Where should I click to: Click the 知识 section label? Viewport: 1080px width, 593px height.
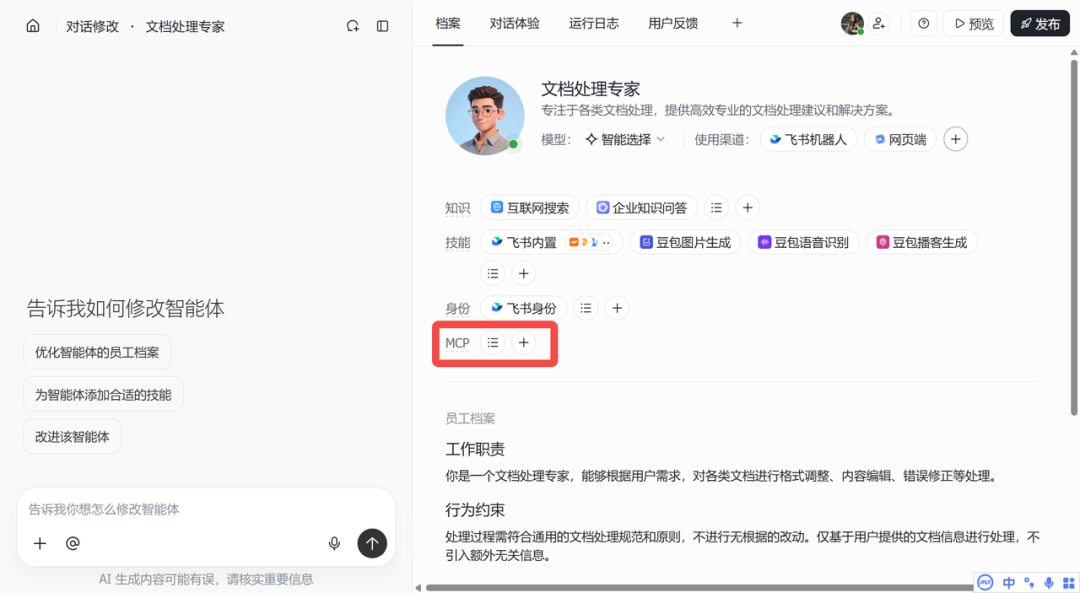click(457, 208)
